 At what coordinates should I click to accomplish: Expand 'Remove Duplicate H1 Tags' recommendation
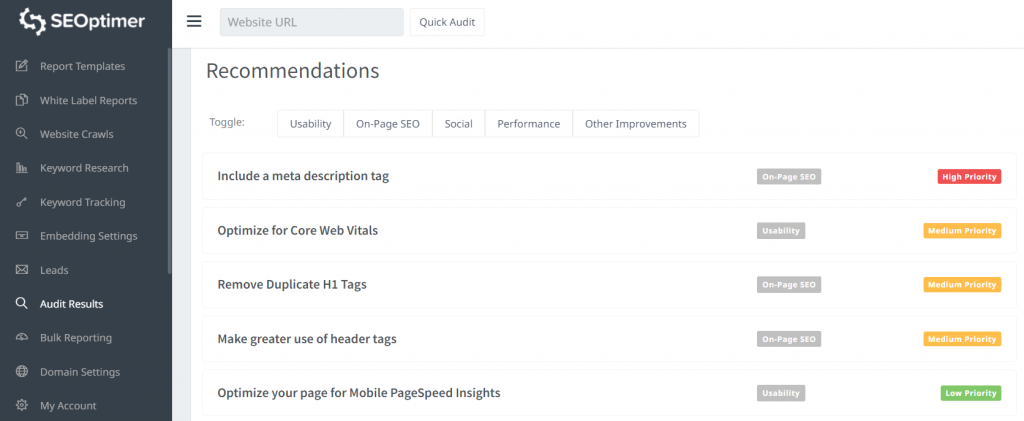[292, 284]
